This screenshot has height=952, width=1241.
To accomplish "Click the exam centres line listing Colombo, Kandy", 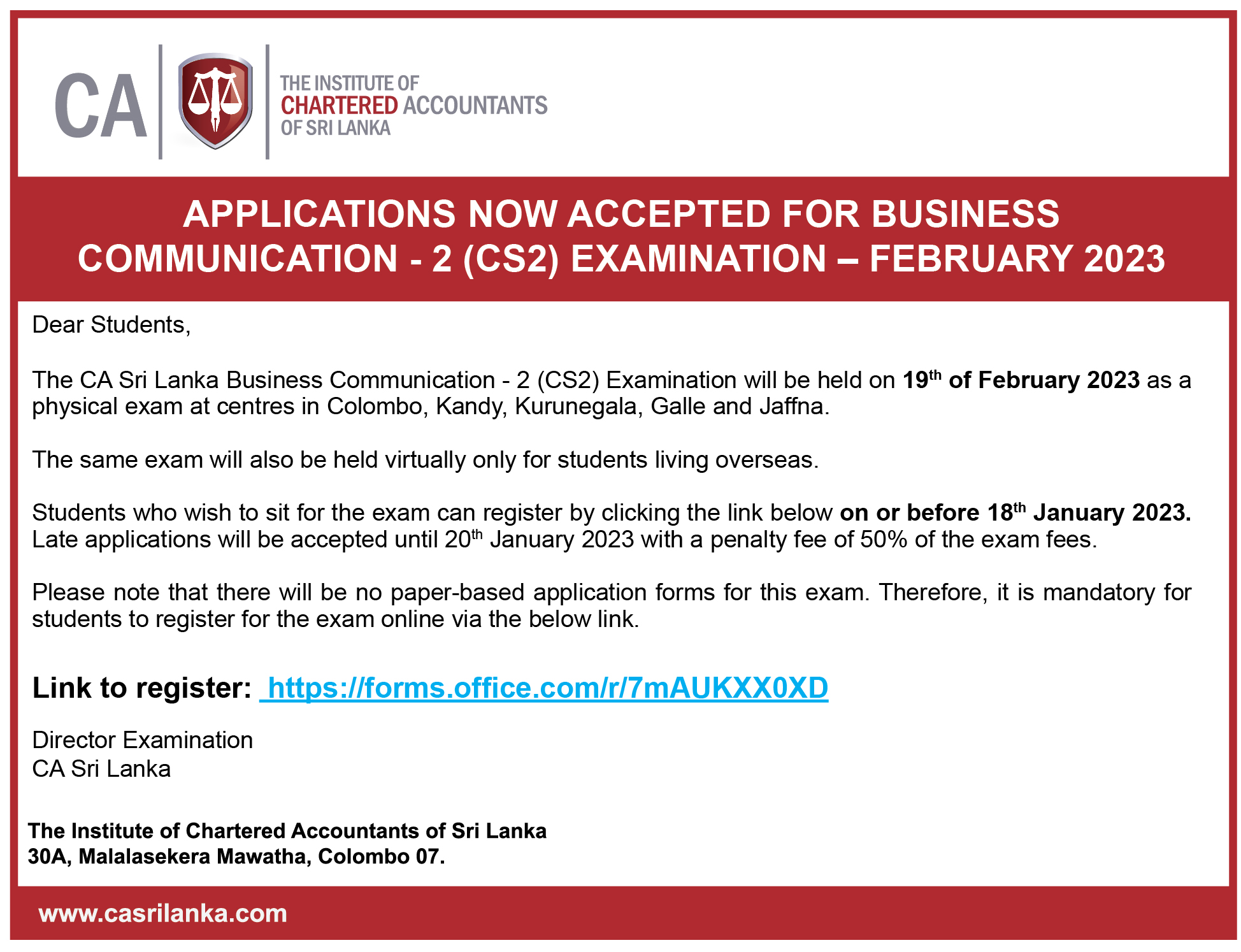I will click(431, 407).
